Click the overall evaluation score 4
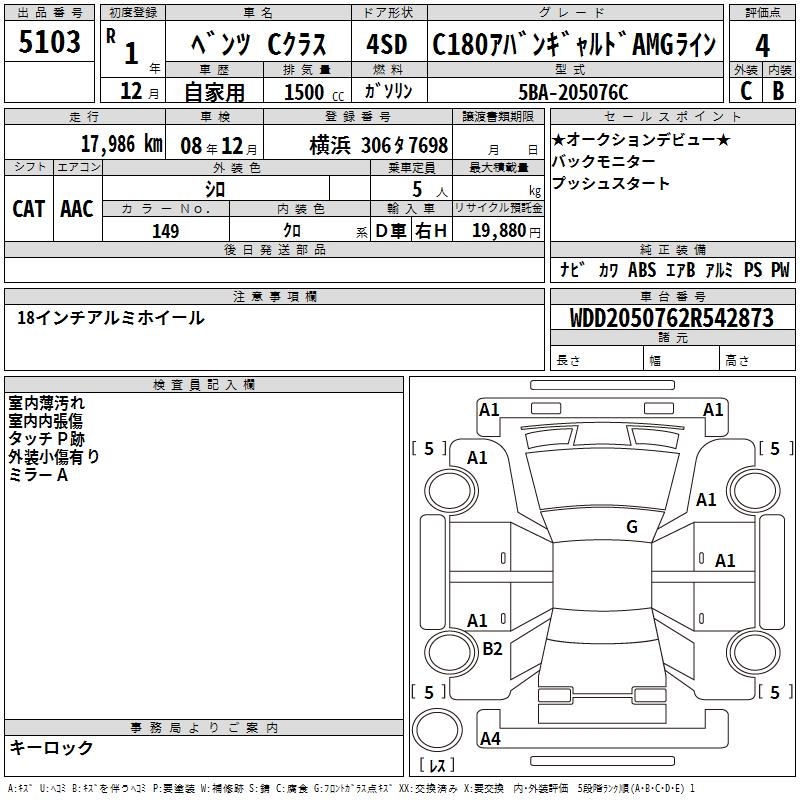The width and height of the screenshot is (800, 800). pos(762,45)
